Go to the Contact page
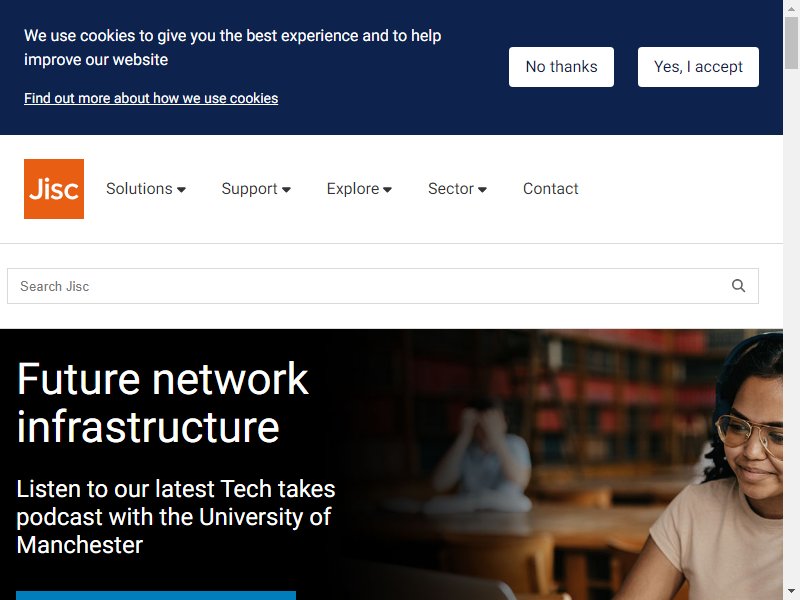This screenshot has width=800, height=600. click(551, 189)
